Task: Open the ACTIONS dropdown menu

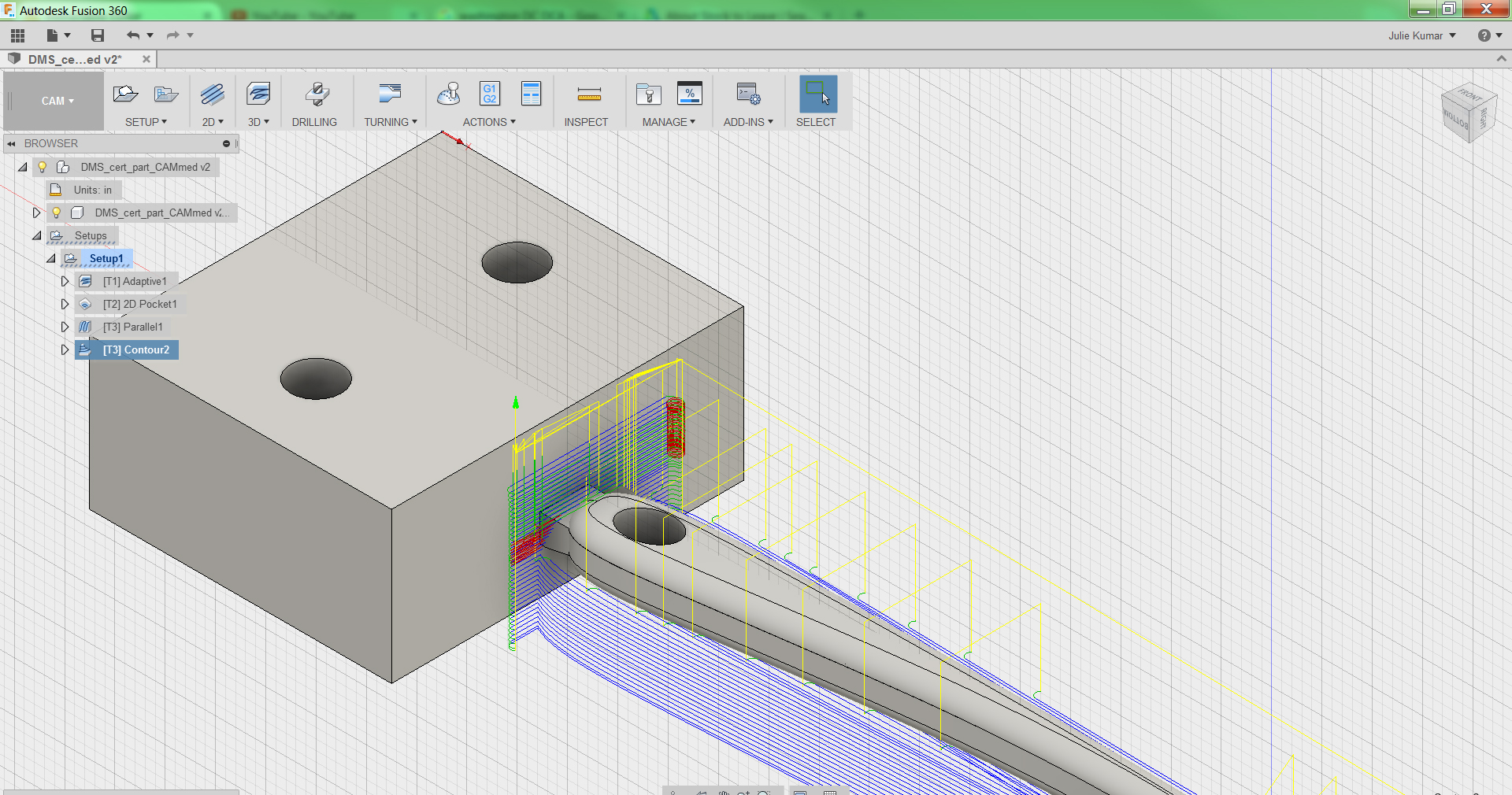Action: coord(489,122)
